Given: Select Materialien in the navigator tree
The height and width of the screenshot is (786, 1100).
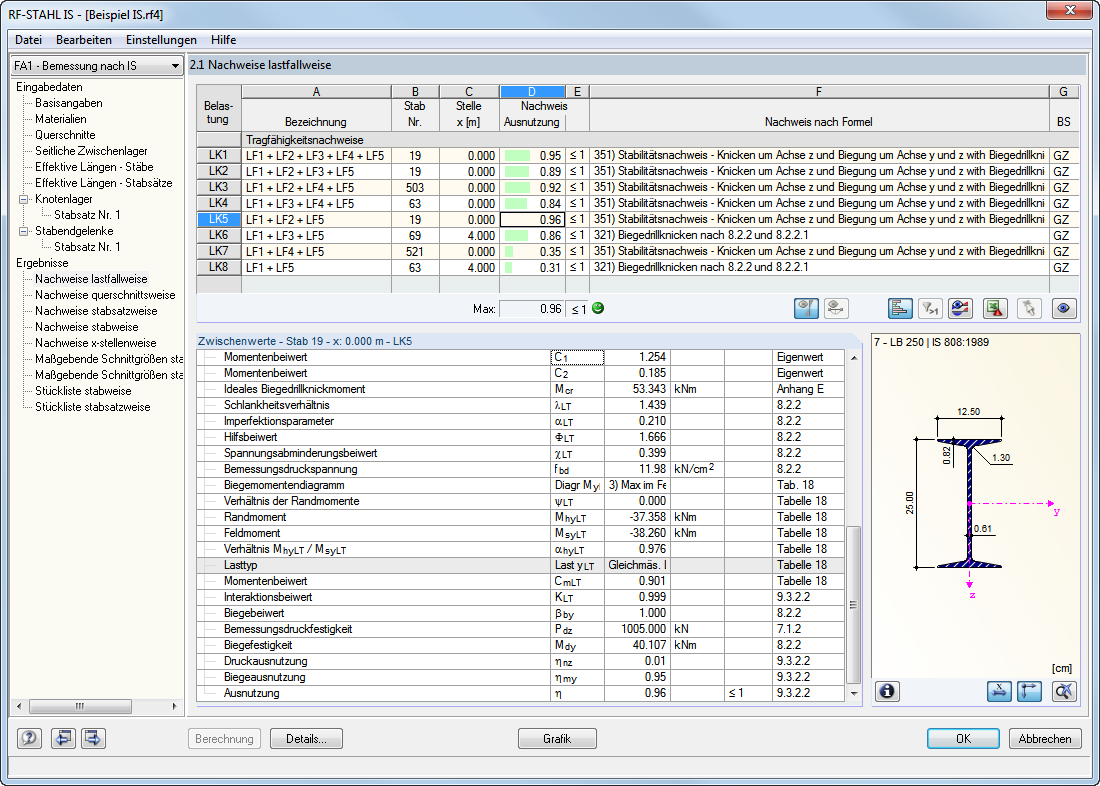Looking at the screenshot, I should (61, 119).
